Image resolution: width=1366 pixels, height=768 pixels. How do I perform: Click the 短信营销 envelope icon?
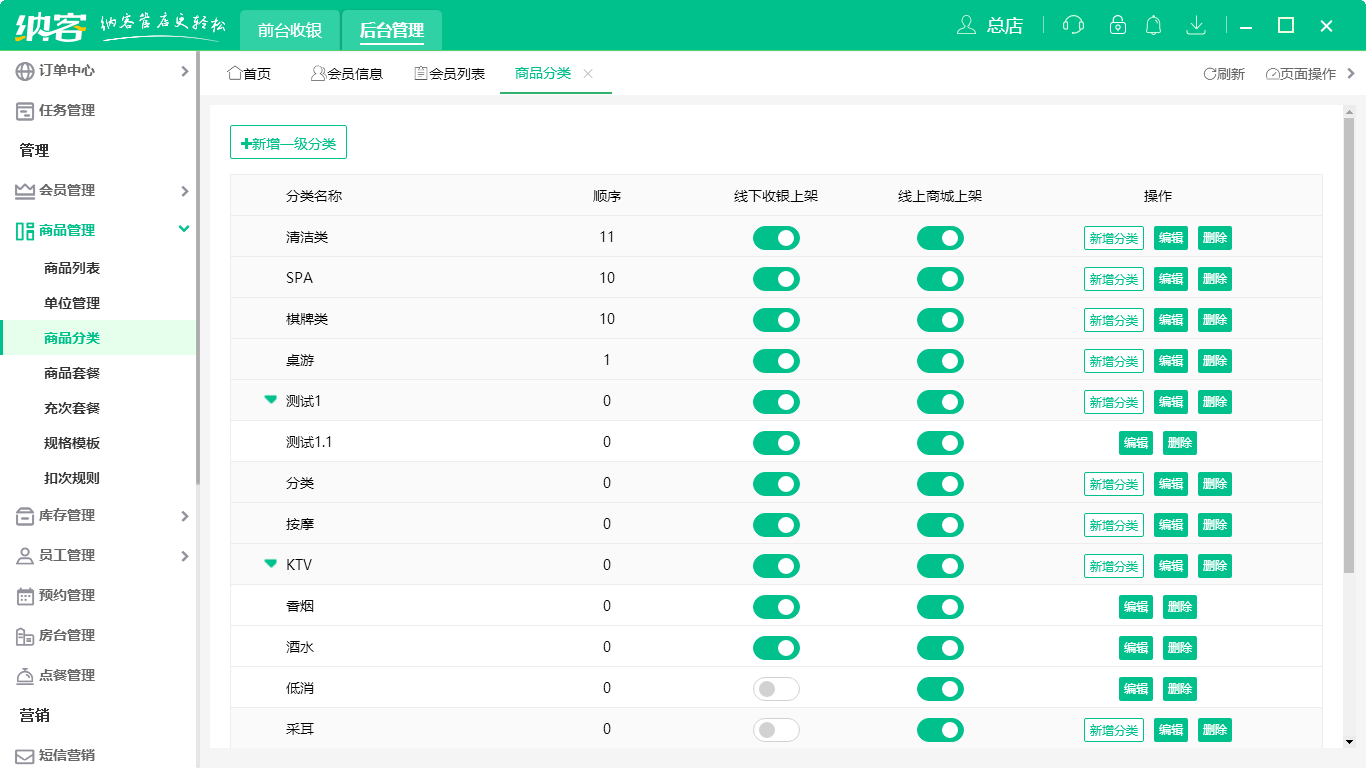pyautogui.click(x=25, y=756)
